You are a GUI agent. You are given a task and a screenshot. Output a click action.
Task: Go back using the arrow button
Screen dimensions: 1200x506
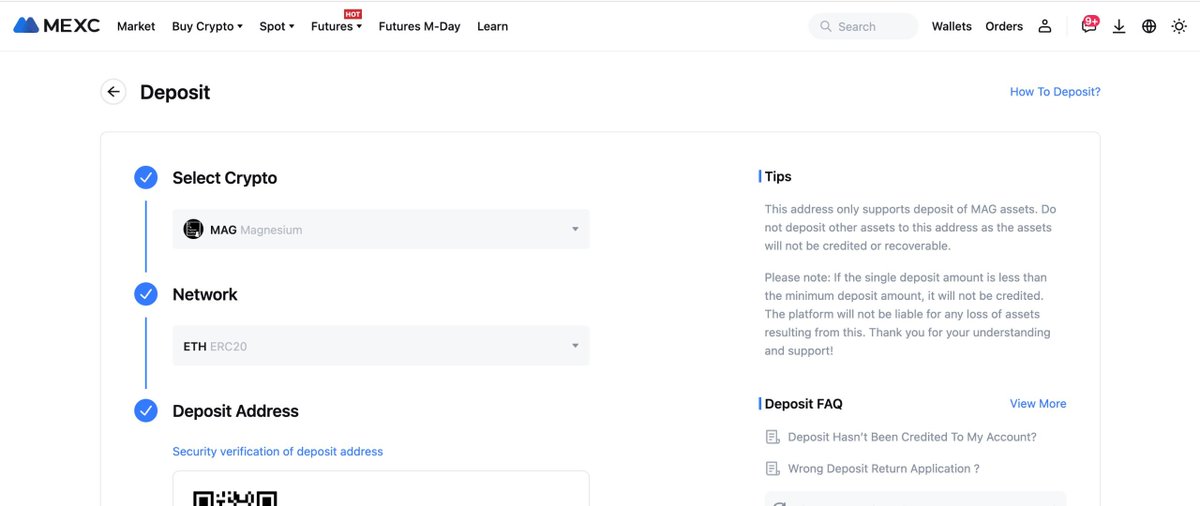(114, 92)
